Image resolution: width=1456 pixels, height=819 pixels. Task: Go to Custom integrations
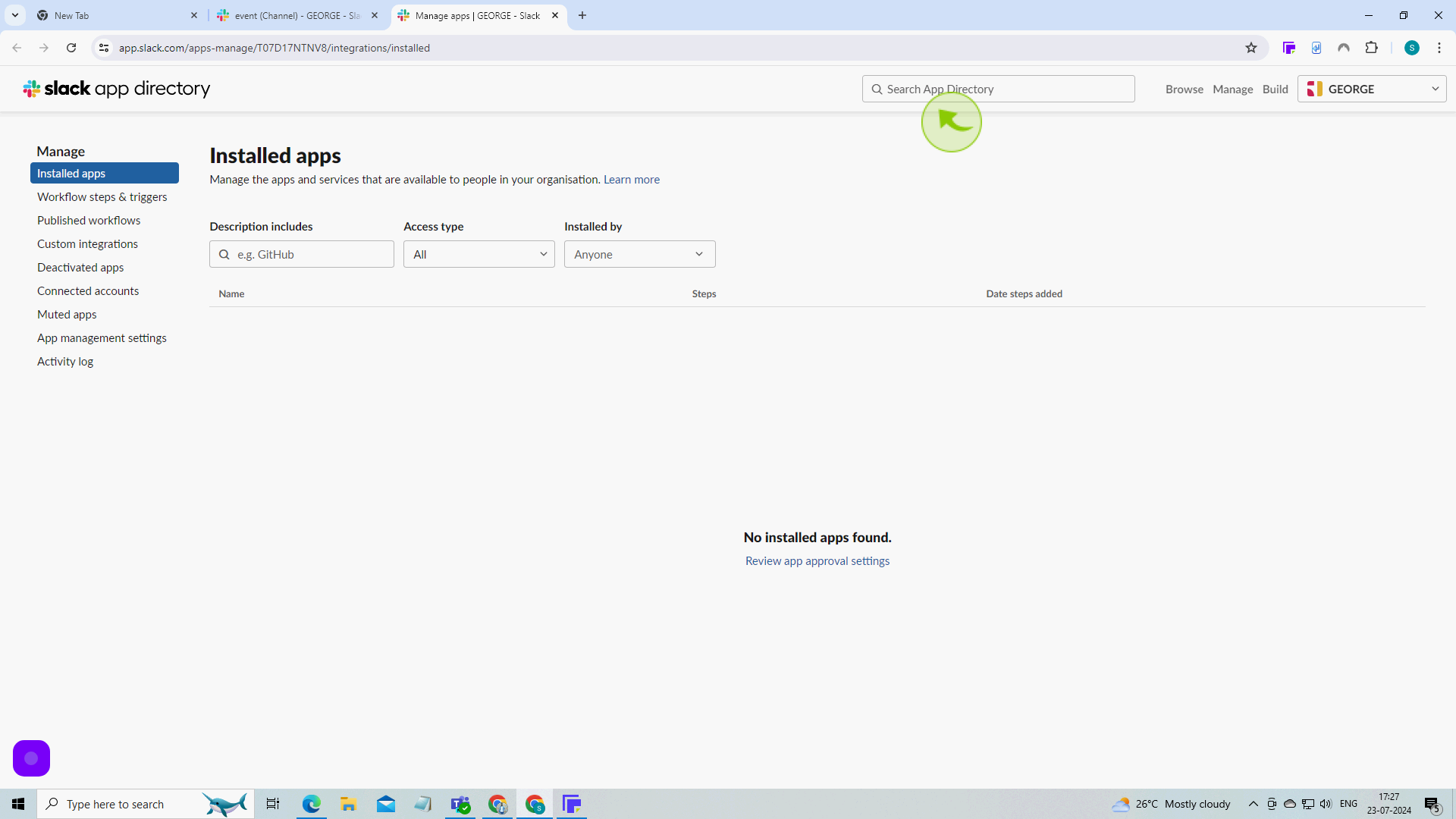point(87,243)
